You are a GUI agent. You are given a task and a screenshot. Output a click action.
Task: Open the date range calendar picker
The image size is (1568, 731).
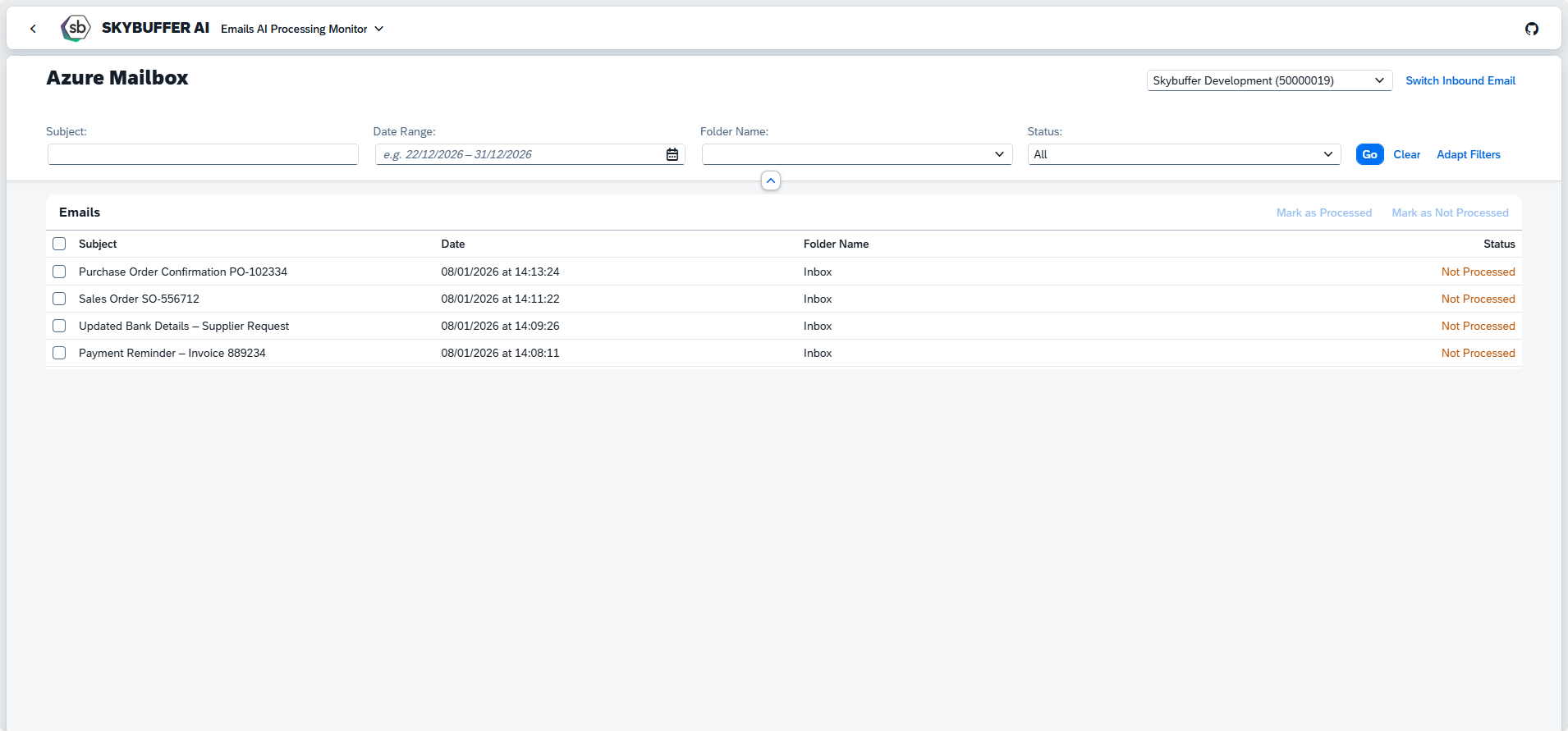click(x=672, y=154)
